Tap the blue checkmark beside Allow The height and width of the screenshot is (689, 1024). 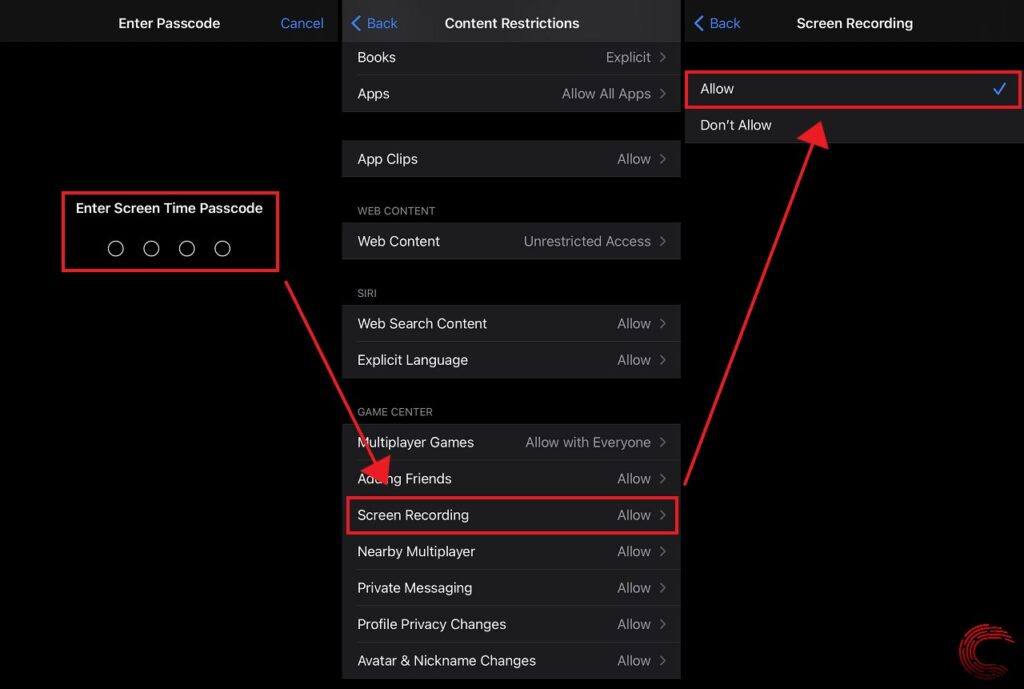coord(999,89)
